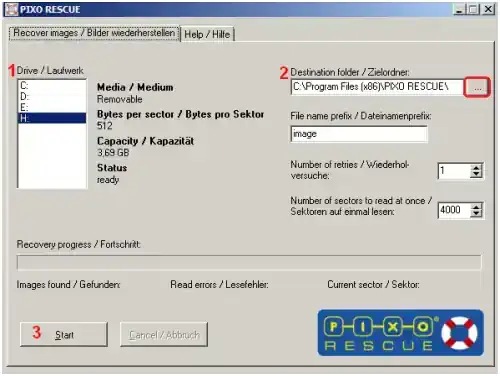Click the 'Bytes per sector / Bytes pro Sektor' heading
500x376 pixels.
(x=180, y=114)
